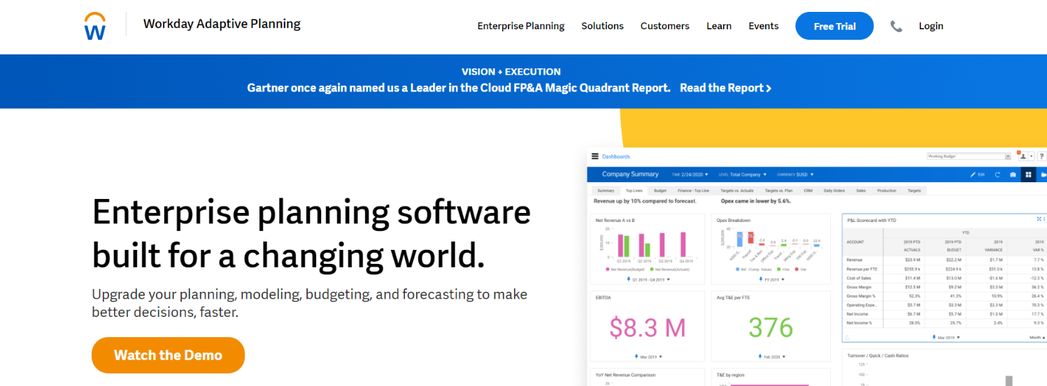This screenshot has width=1047, height=386.
Task: Click the VISION + EXECUTION banner heading
Action: click(511, 71)
